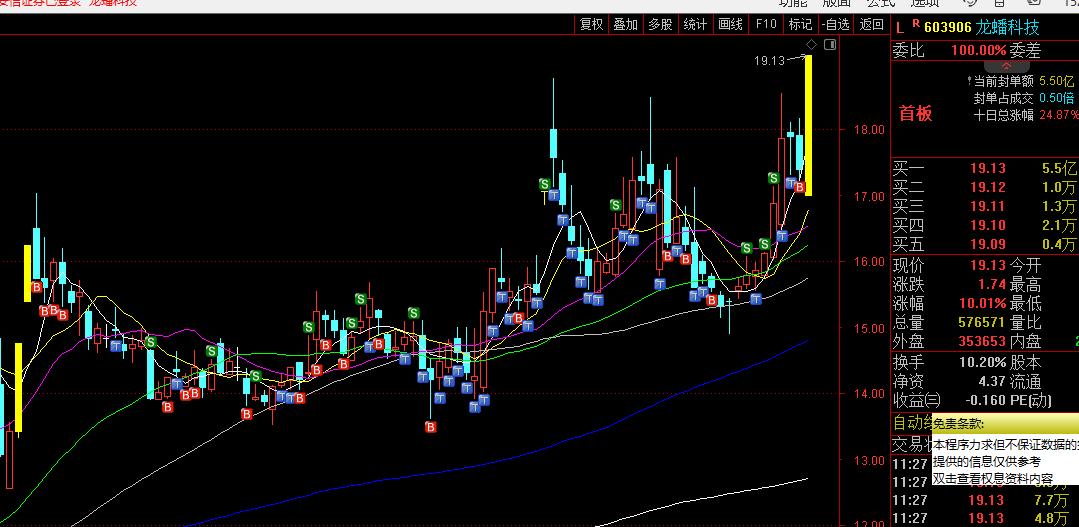This screenshot has width=1079, height=527.
Task: Click the green S marker at the peak near 18.80
Action: click(544, 184)
